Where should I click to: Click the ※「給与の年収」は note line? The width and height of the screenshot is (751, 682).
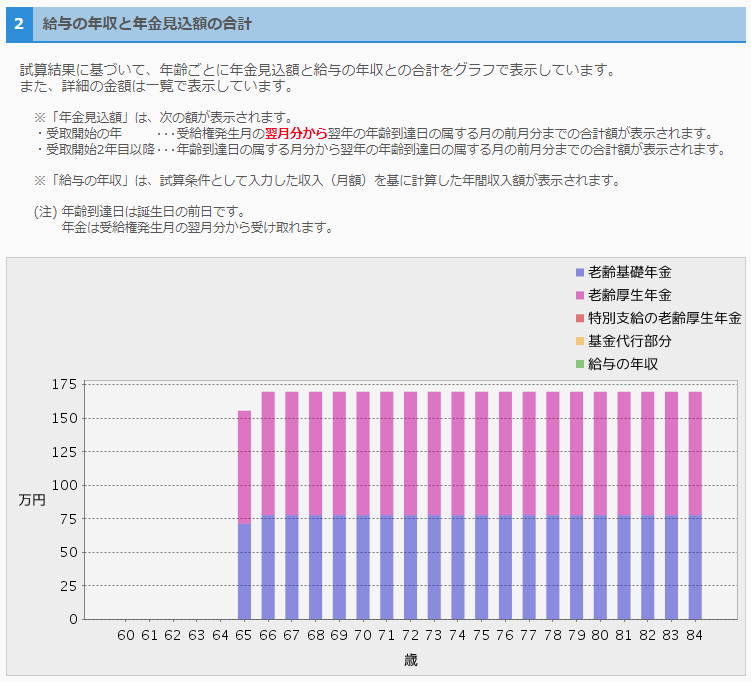(328, 181)
